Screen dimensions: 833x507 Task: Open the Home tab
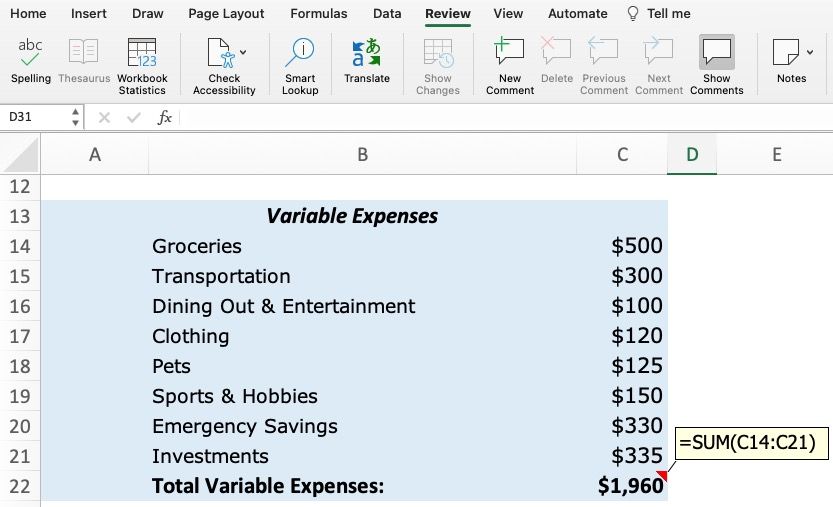[28, 14]
